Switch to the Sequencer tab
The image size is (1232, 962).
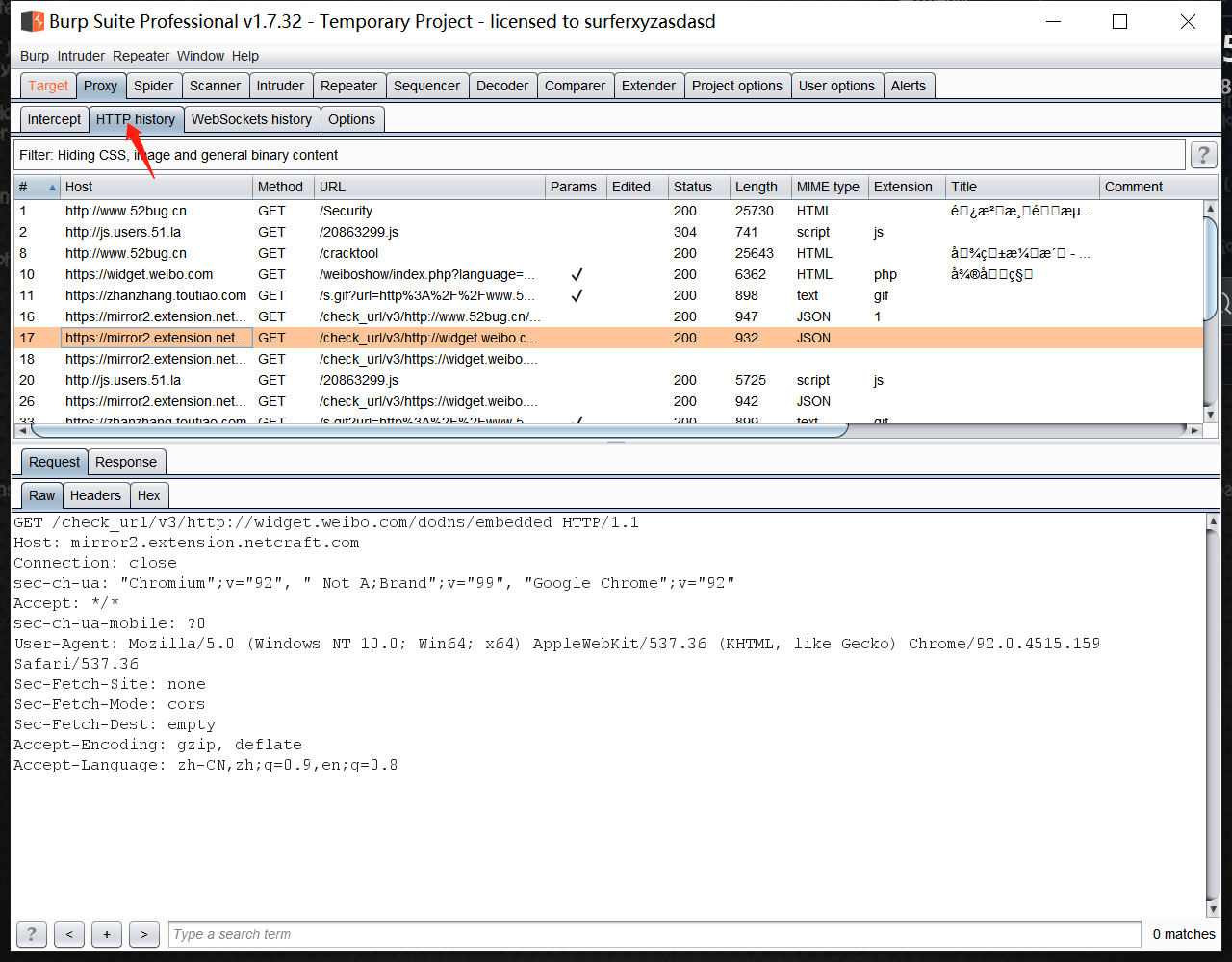[426, 86]
